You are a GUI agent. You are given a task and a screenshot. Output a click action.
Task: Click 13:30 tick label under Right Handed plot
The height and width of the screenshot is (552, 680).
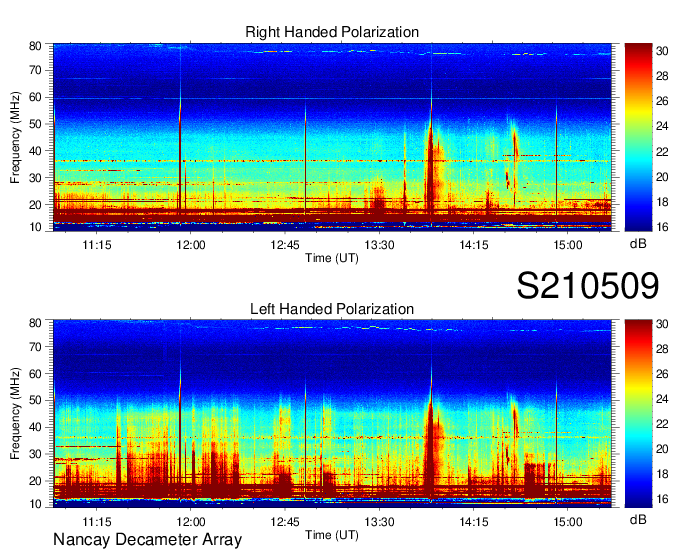(x=379, y=245)
